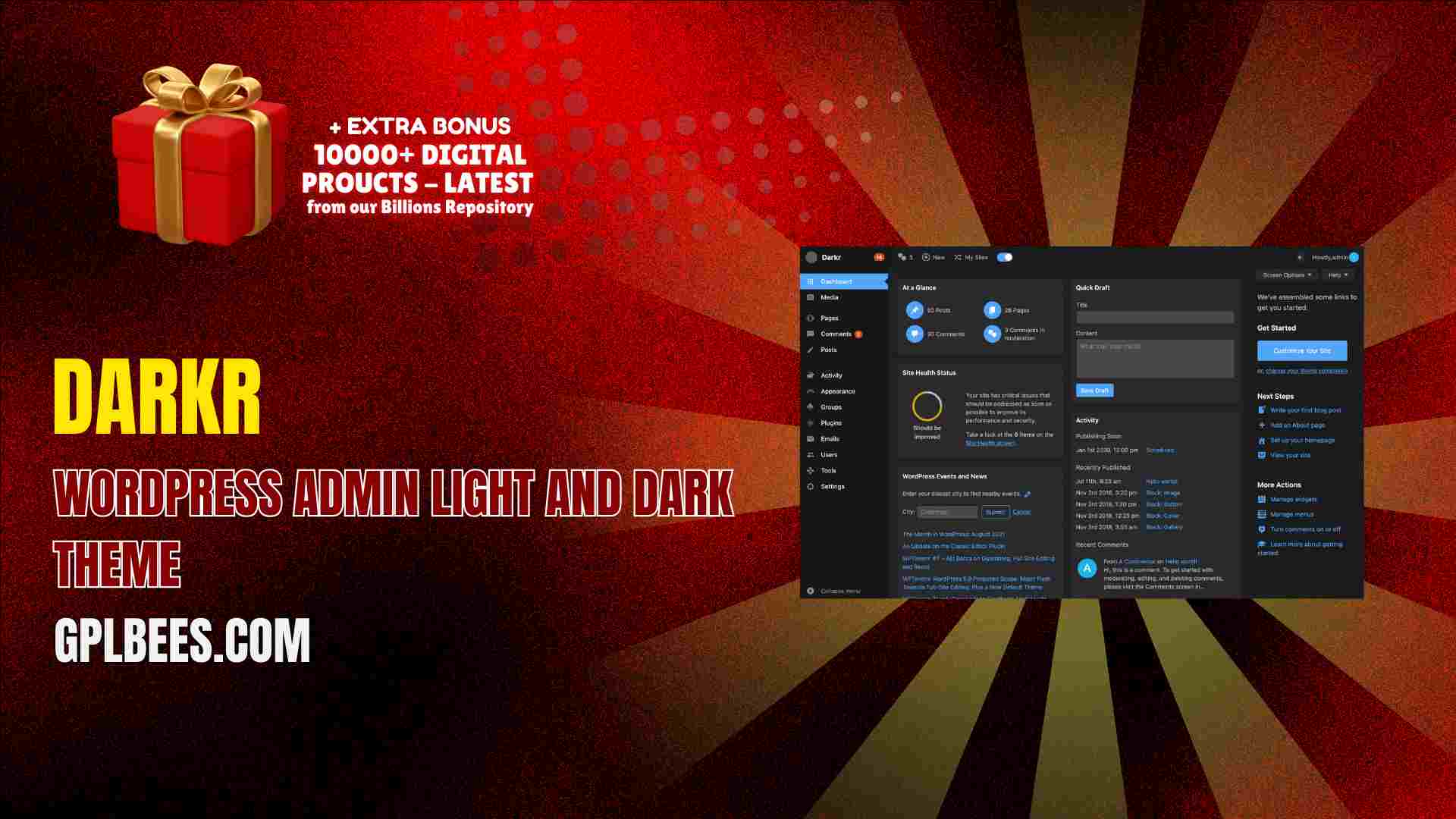Click the Customize Your Site button
This screenshot has height=819, width=1456.
click(x=1302, y=350)
